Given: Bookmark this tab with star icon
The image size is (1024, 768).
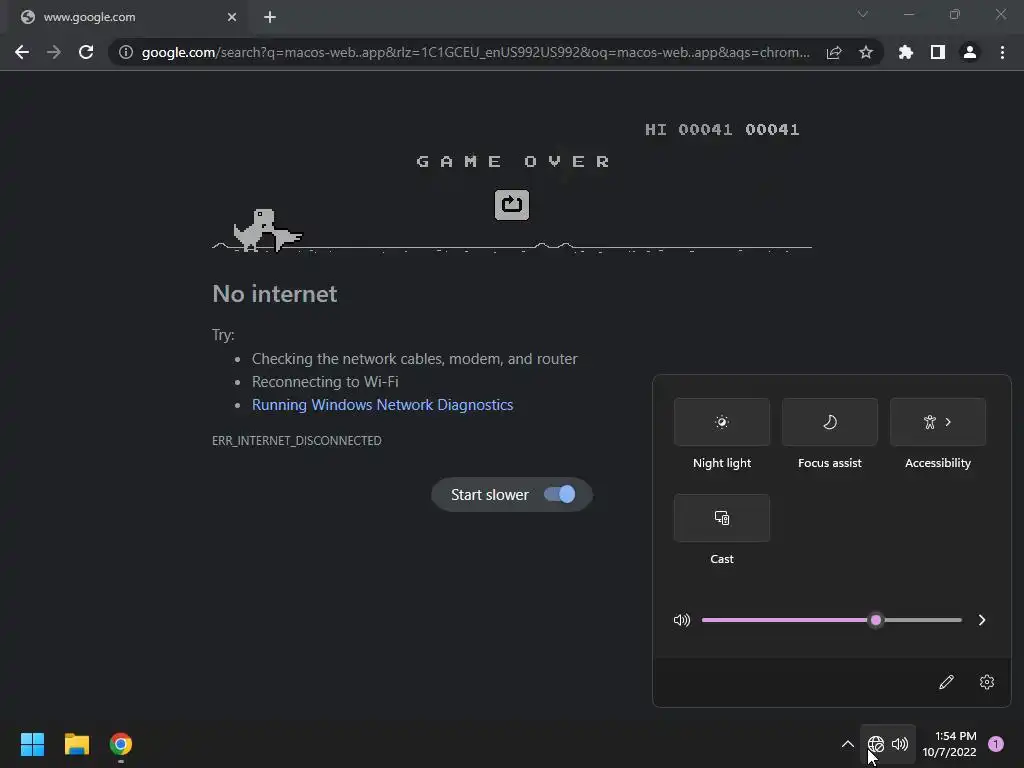Looking at the screenshot, I should [866, 52].
